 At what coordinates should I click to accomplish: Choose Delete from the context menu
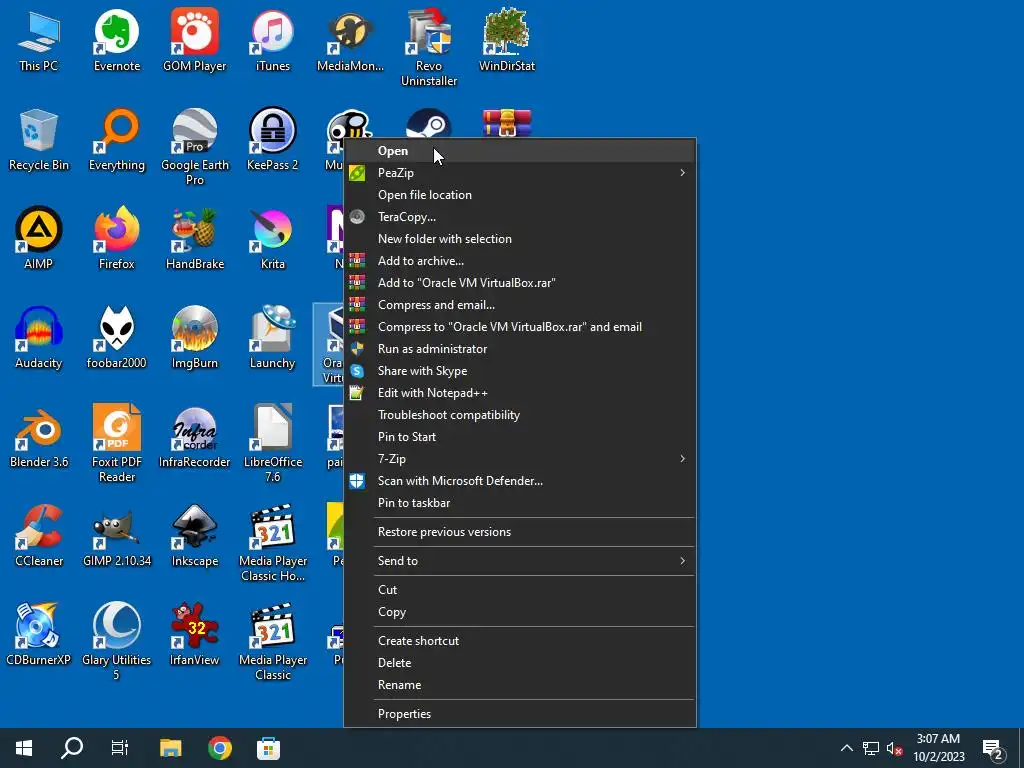(520, 663)
